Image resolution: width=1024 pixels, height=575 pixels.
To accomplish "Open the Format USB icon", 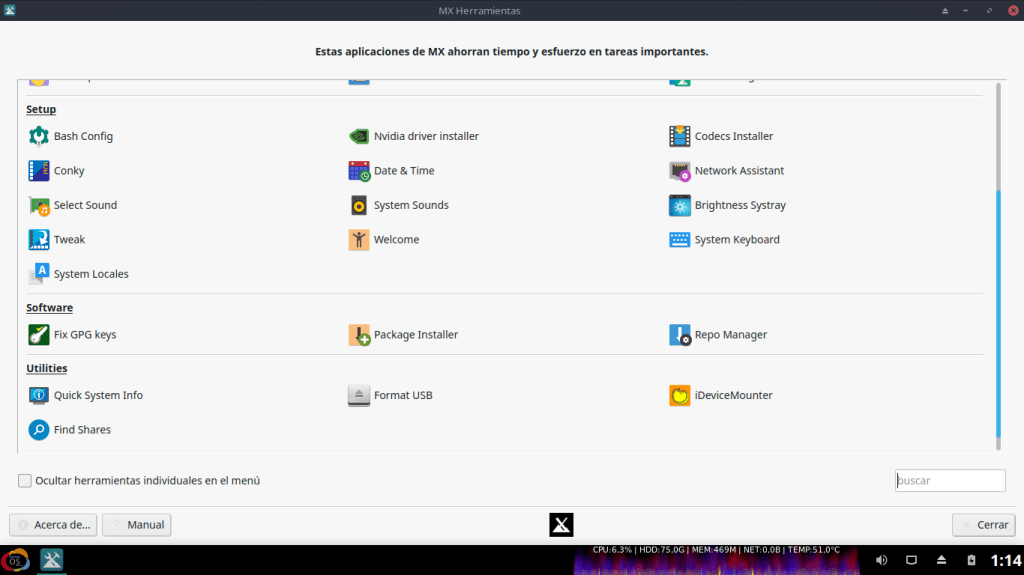I will pyautogui.click(x=359, y=395).
